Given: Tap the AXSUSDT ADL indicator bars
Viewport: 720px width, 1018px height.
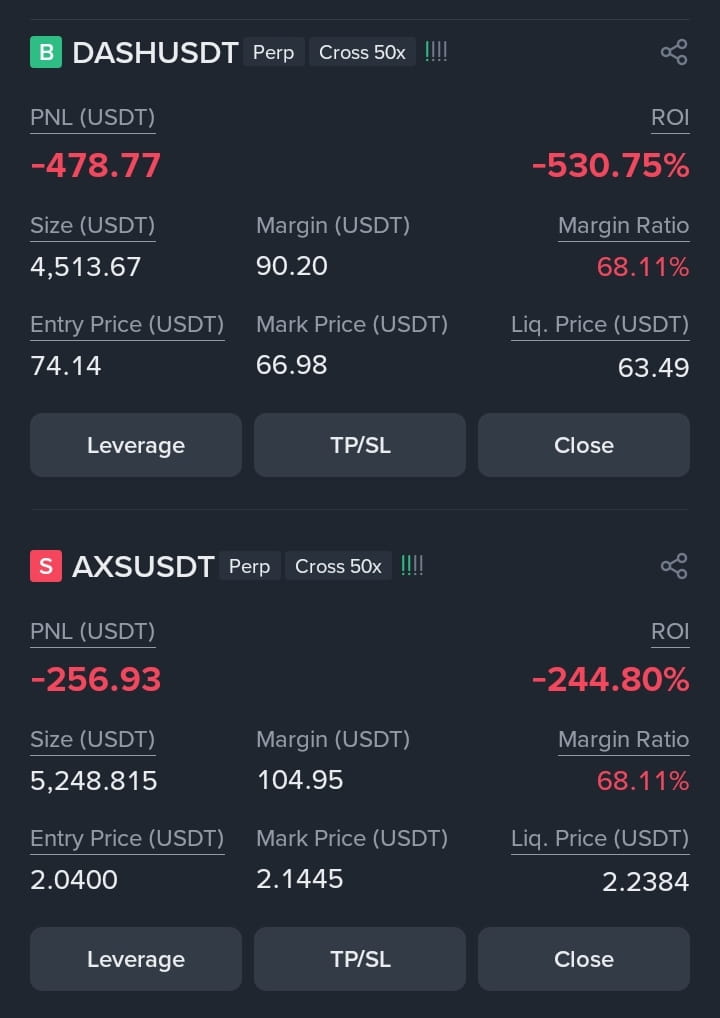Looking at the screenshot, I should tap(412, 565).
